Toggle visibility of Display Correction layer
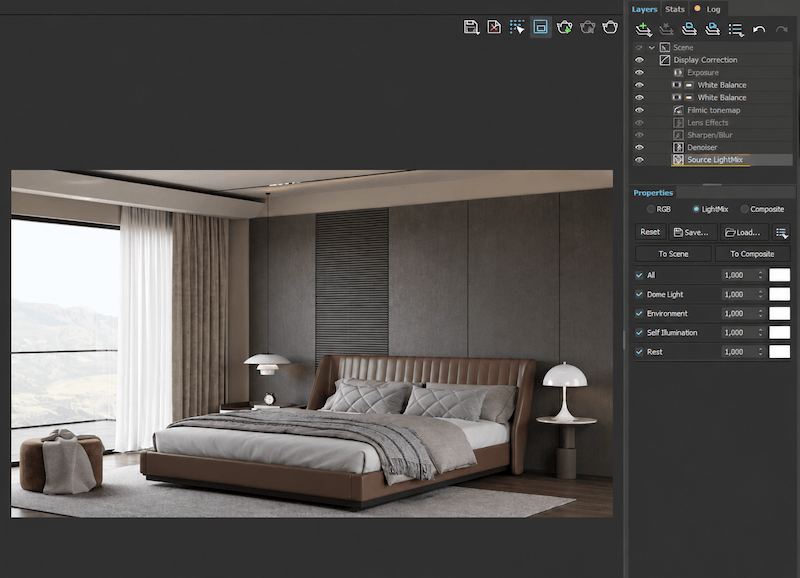 click(639, 60)
